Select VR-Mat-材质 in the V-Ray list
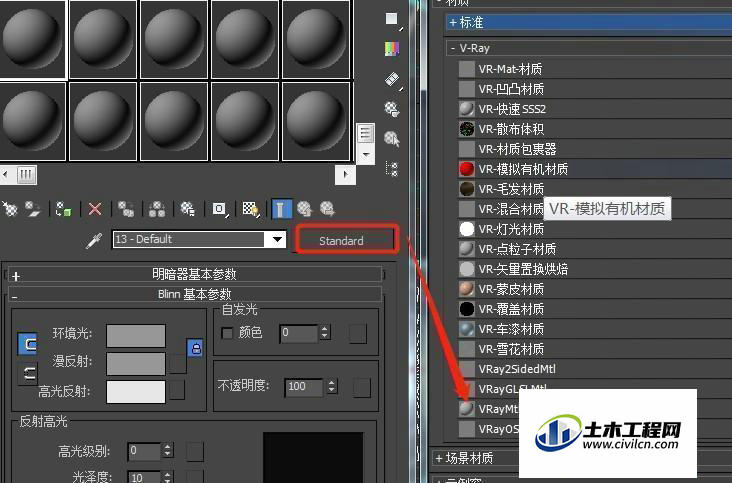This screenshot has width=732, height=483. pyautogui.click(x=595, y=69)
